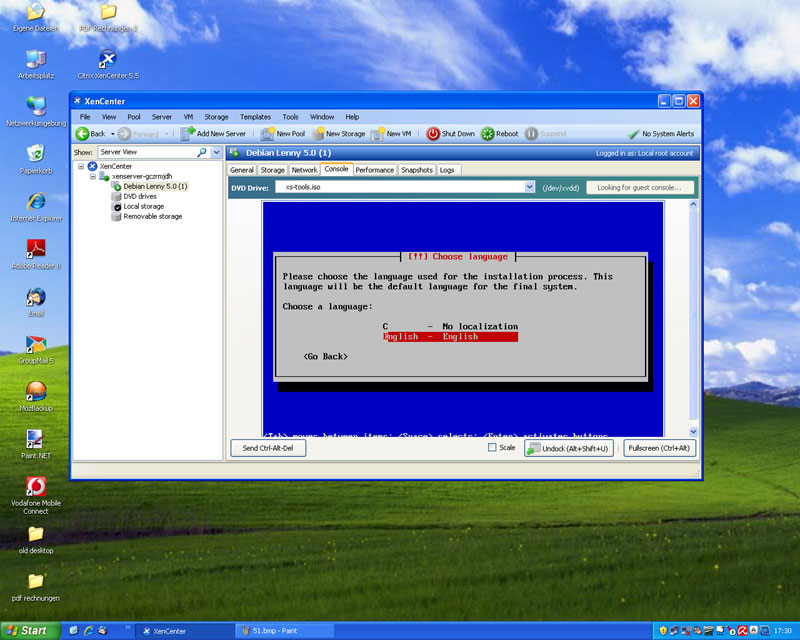Click the Fullscreen (Ctrl+Alt) button
Image resolution: width=800 pixels, height=640 pixels.
[659, 448]
